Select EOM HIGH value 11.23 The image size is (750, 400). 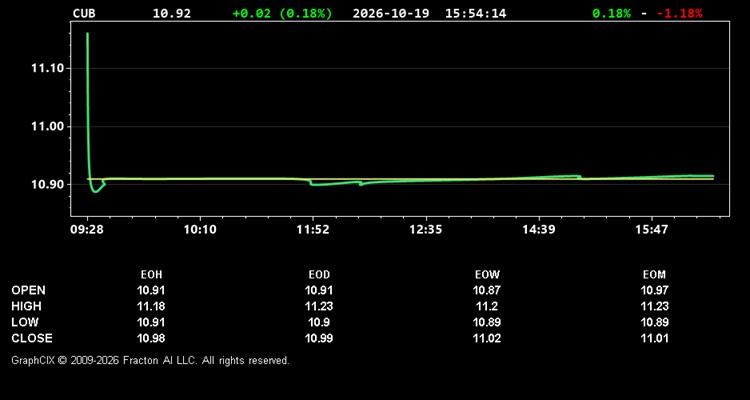[654, 306]
